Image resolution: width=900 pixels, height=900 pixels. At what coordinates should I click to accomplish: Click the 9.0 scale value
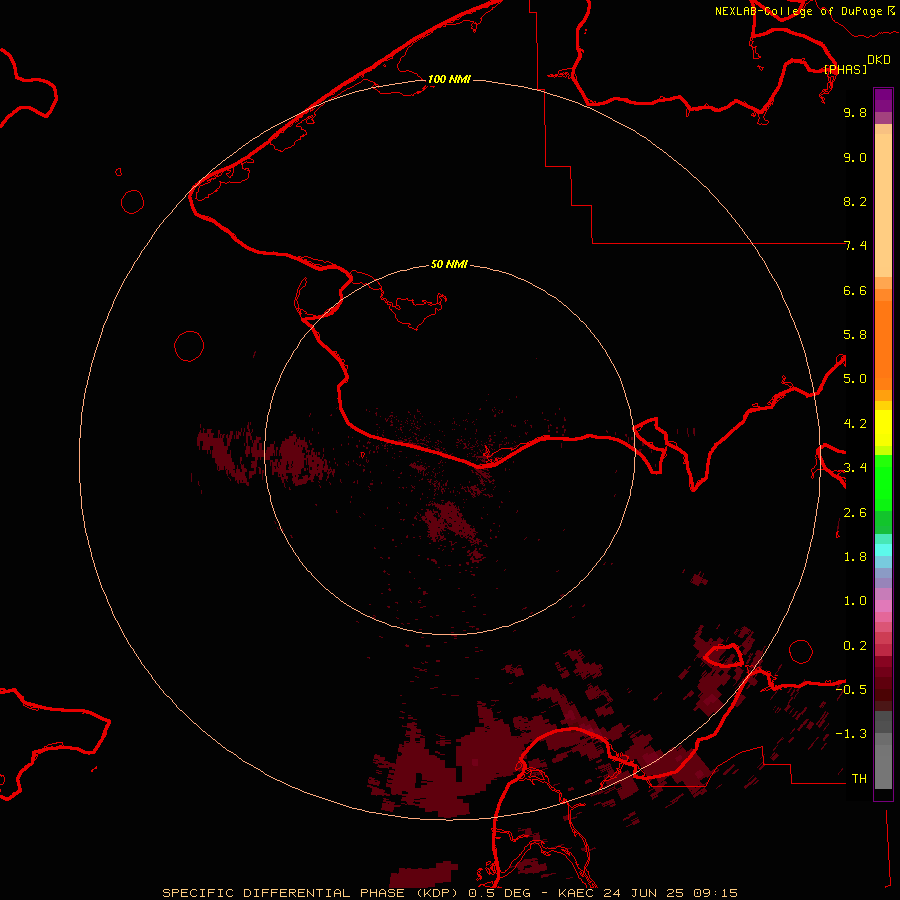coord(855,157)
